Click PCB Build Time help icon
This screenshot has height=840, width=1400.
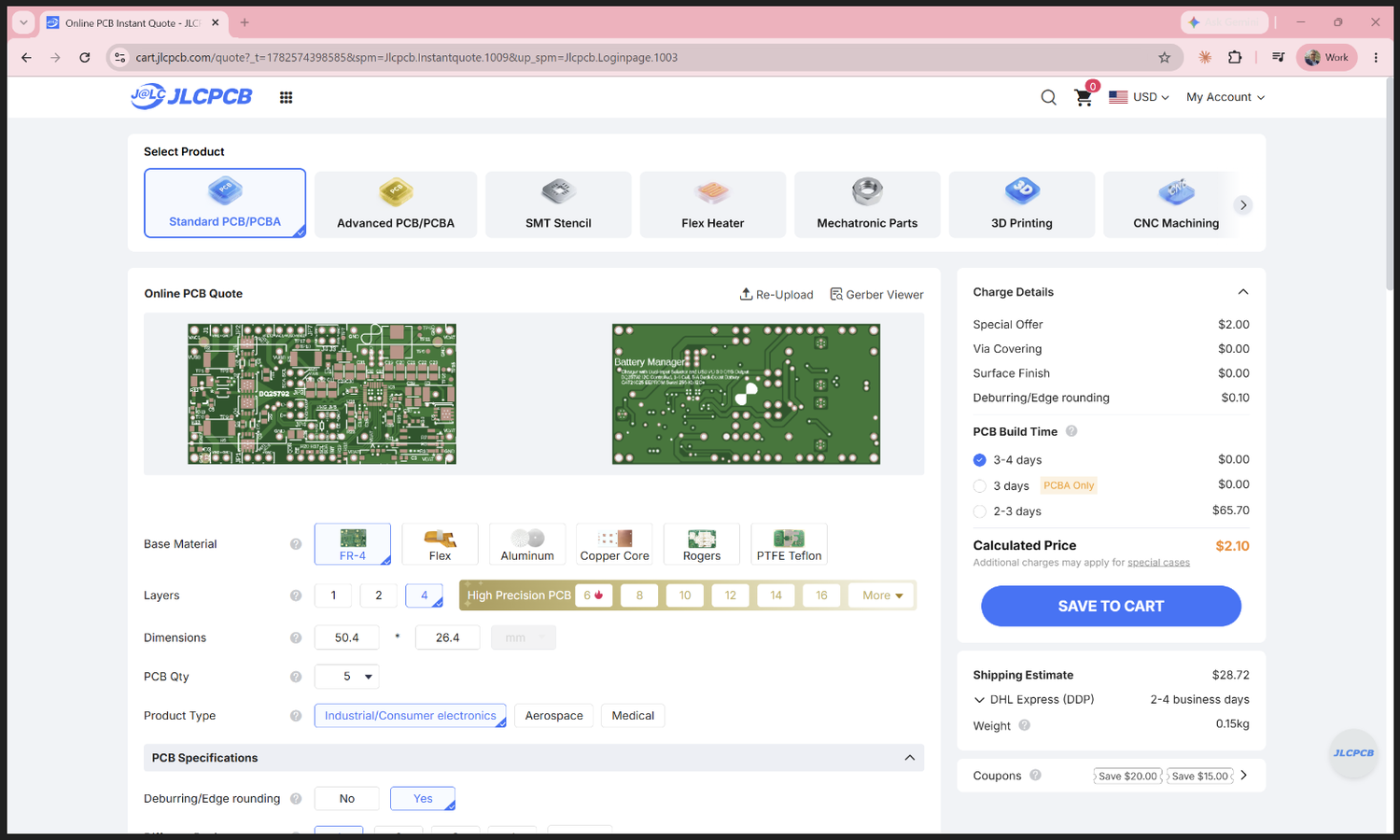click(x=1071, y=431)
